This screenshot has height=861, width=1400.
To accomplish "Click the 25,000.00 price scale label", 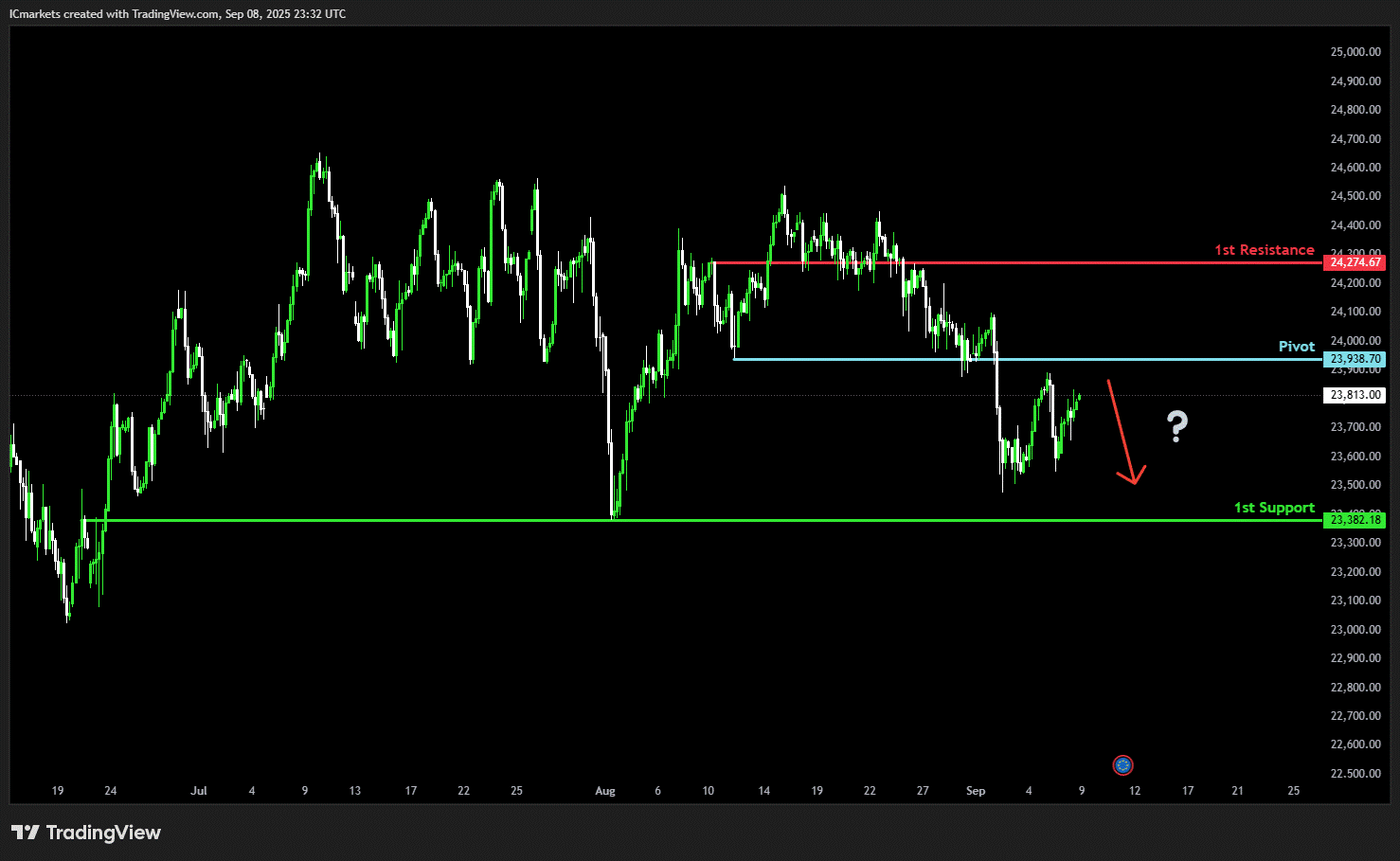I will (1355, 52).
